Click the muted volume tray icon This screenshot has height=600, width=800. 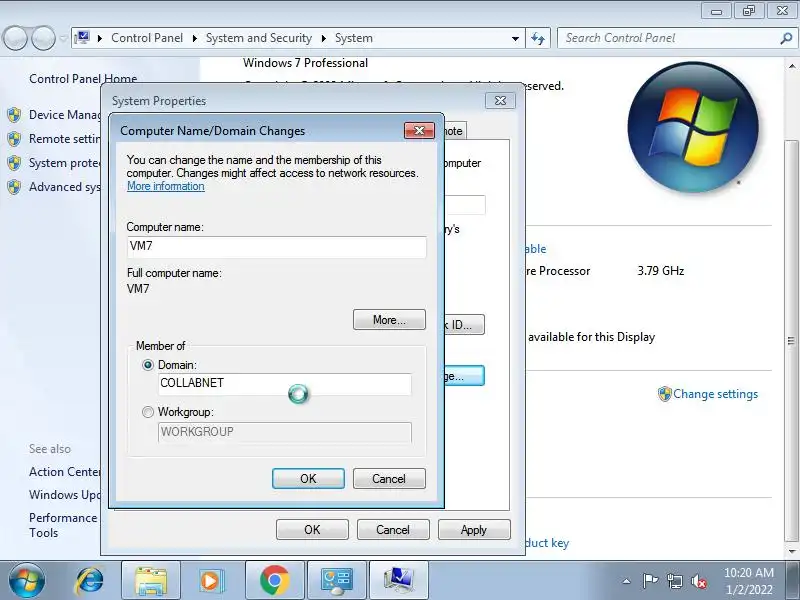tap(698, 581)
